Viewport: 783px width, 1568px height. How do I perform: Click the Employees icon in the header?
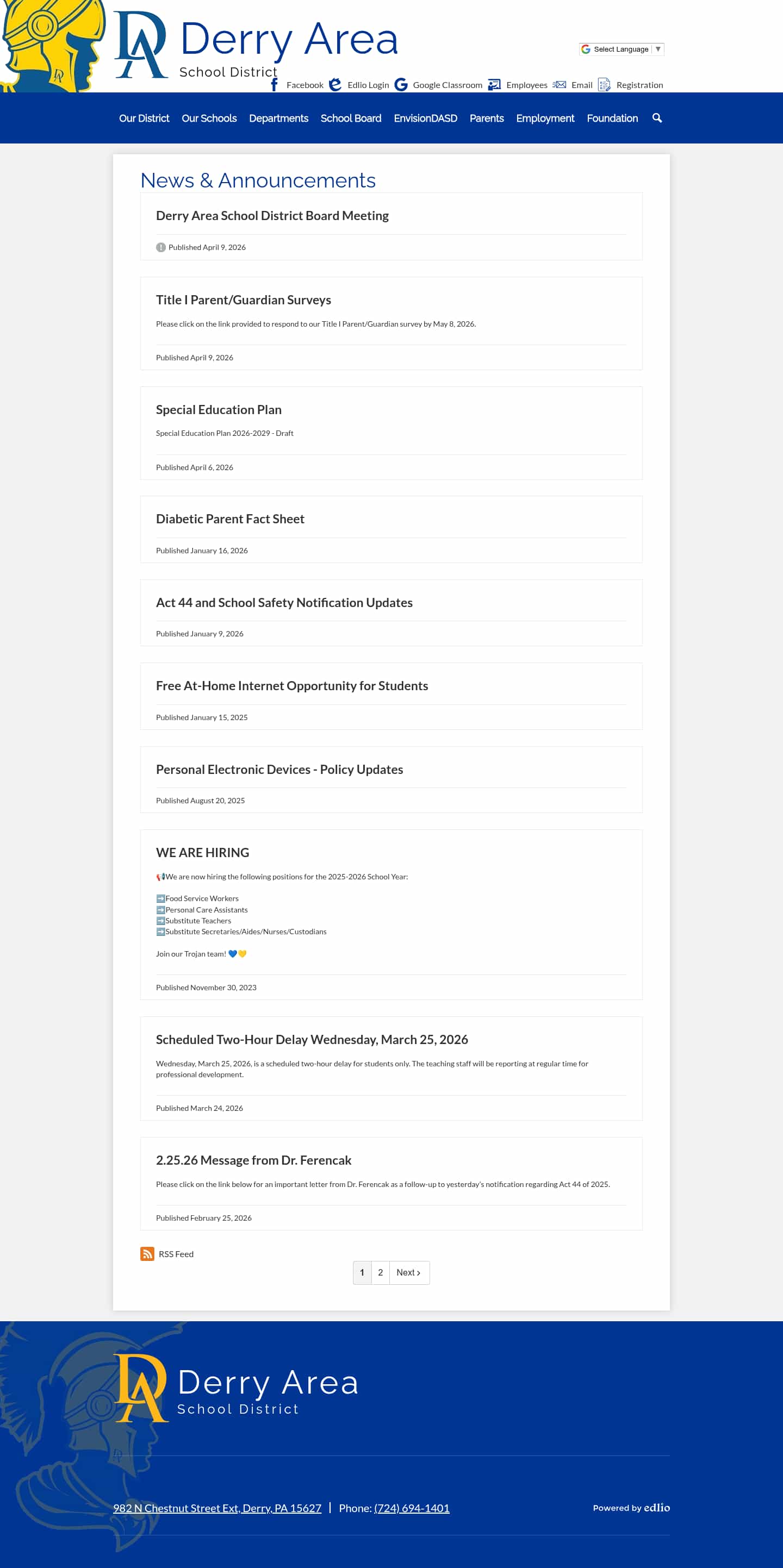(494, 85)
